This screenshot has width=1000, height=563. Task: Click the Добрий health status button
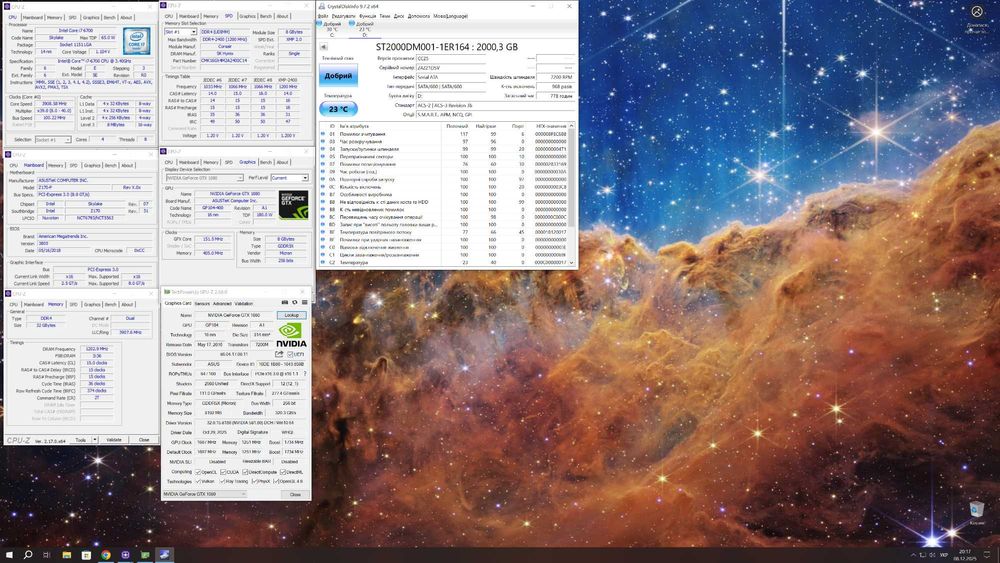click(x=338, y=76)
